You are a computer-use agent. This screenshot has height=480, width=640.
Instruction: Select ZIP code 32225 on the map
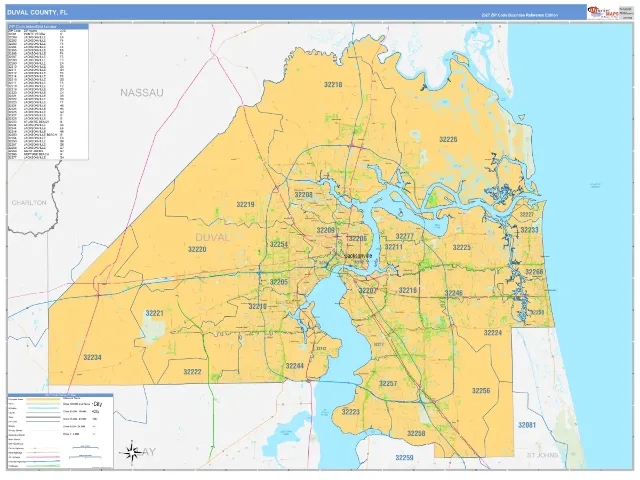point(462,247)
